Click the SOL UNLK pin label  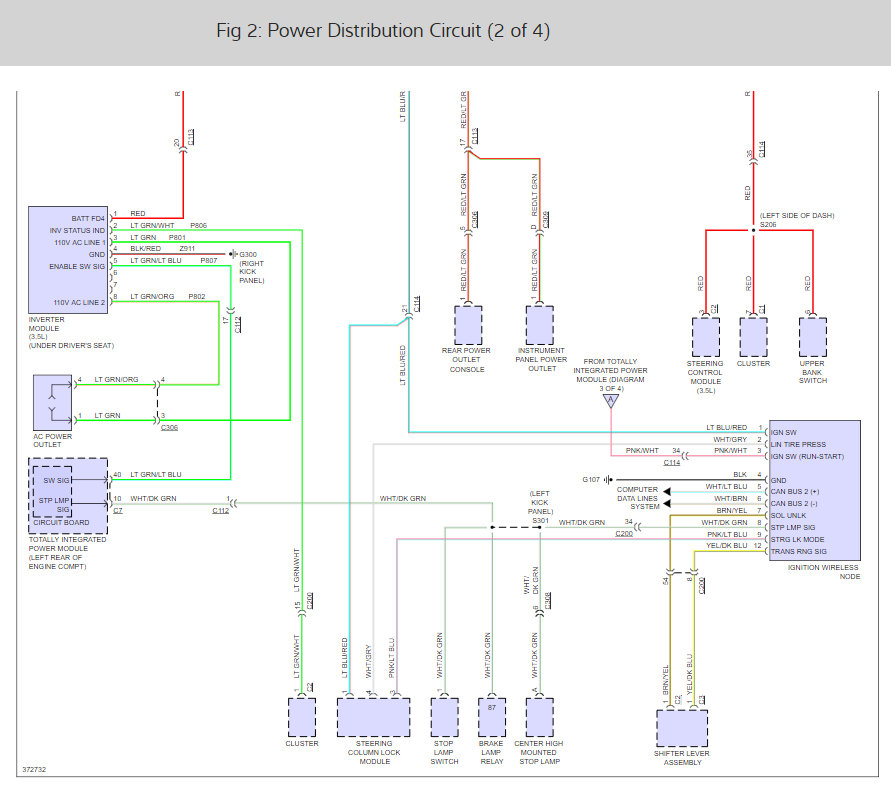point(788,515)
